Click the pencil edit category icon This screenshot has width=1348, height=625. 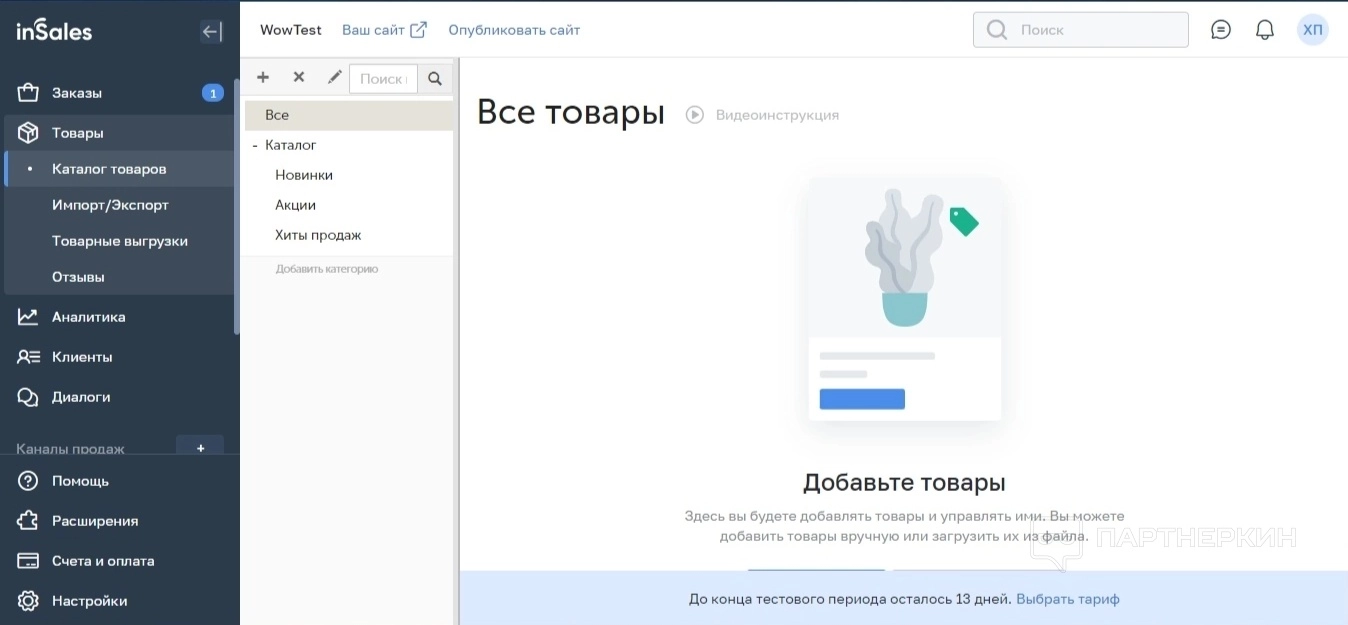[334, 77]
